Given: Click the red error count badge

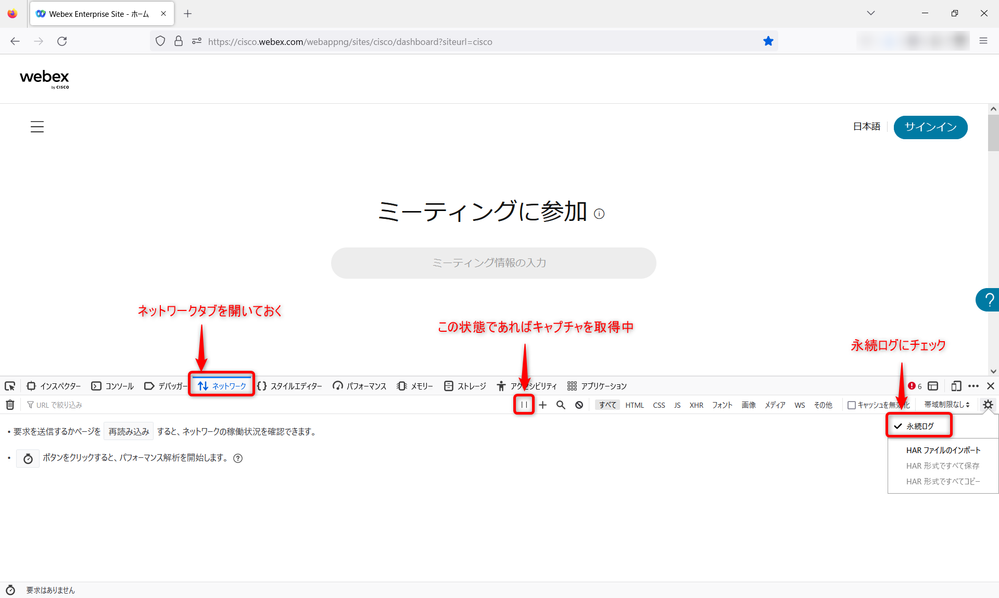Looking at the screenshot, I should pyautogui.click(x=915, y=386).
